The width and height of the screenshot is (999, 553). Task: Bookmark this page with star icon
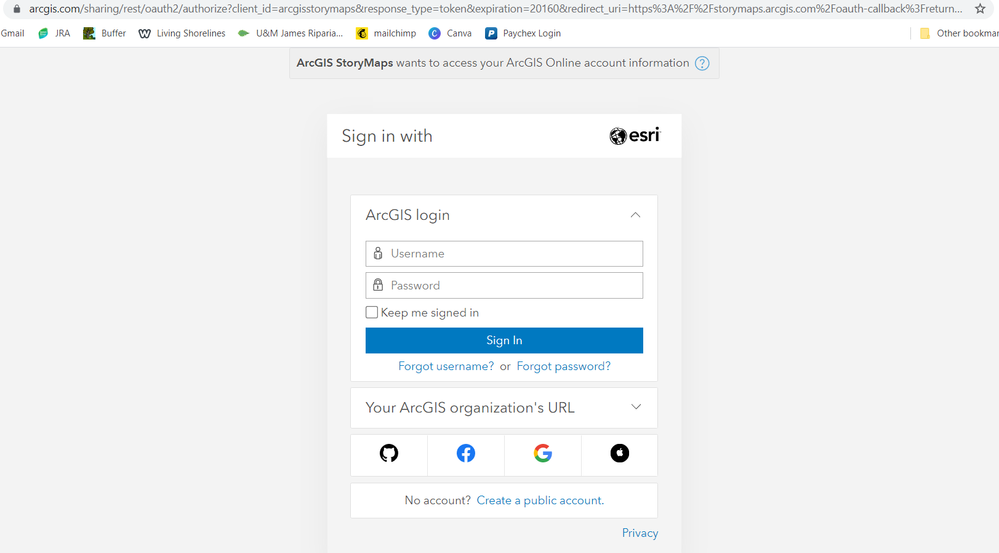coord(980,9)
